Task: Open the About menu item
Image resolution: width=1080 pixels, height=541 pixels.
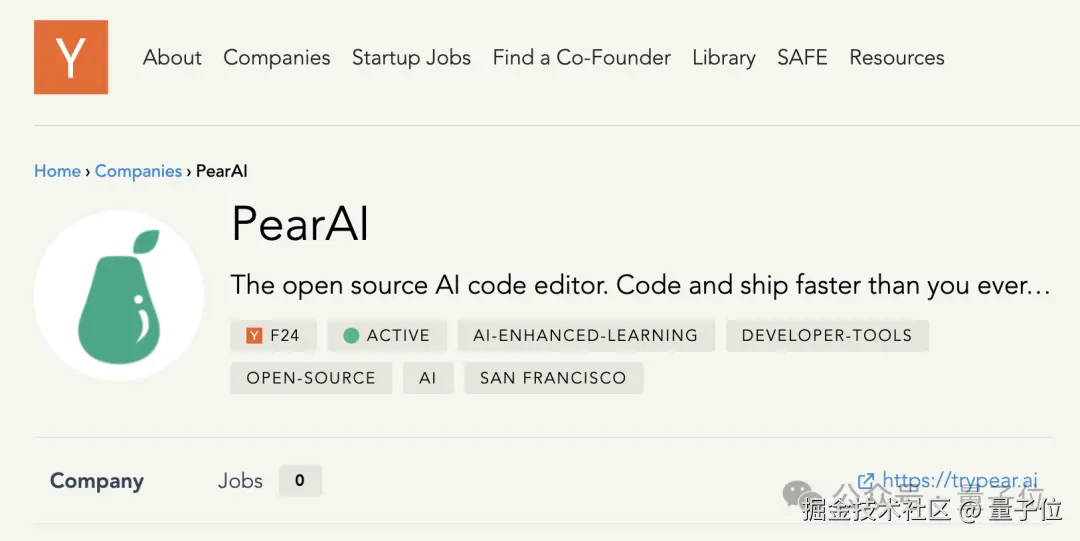Action: (172, 58)
